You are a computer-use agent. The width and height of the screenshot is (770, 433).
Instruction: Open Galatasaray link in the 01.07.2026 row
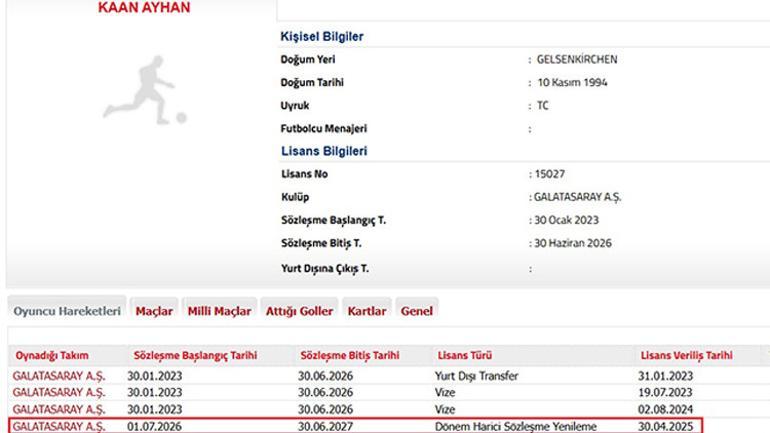point(59,426)
